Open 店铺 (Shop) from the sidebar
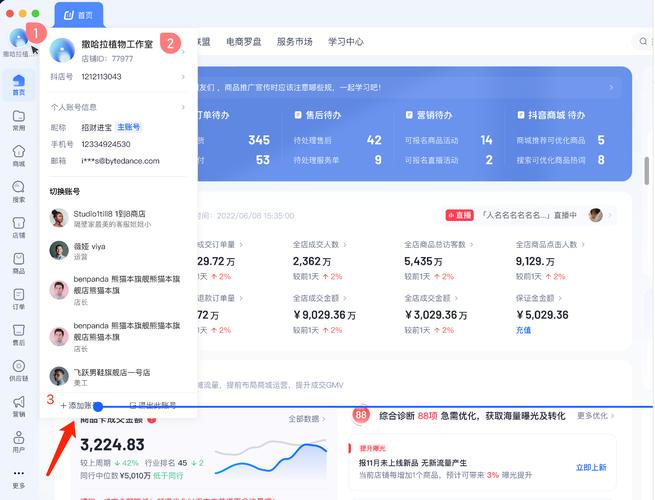Screen dimensions: 655x500 coord(19,225)
